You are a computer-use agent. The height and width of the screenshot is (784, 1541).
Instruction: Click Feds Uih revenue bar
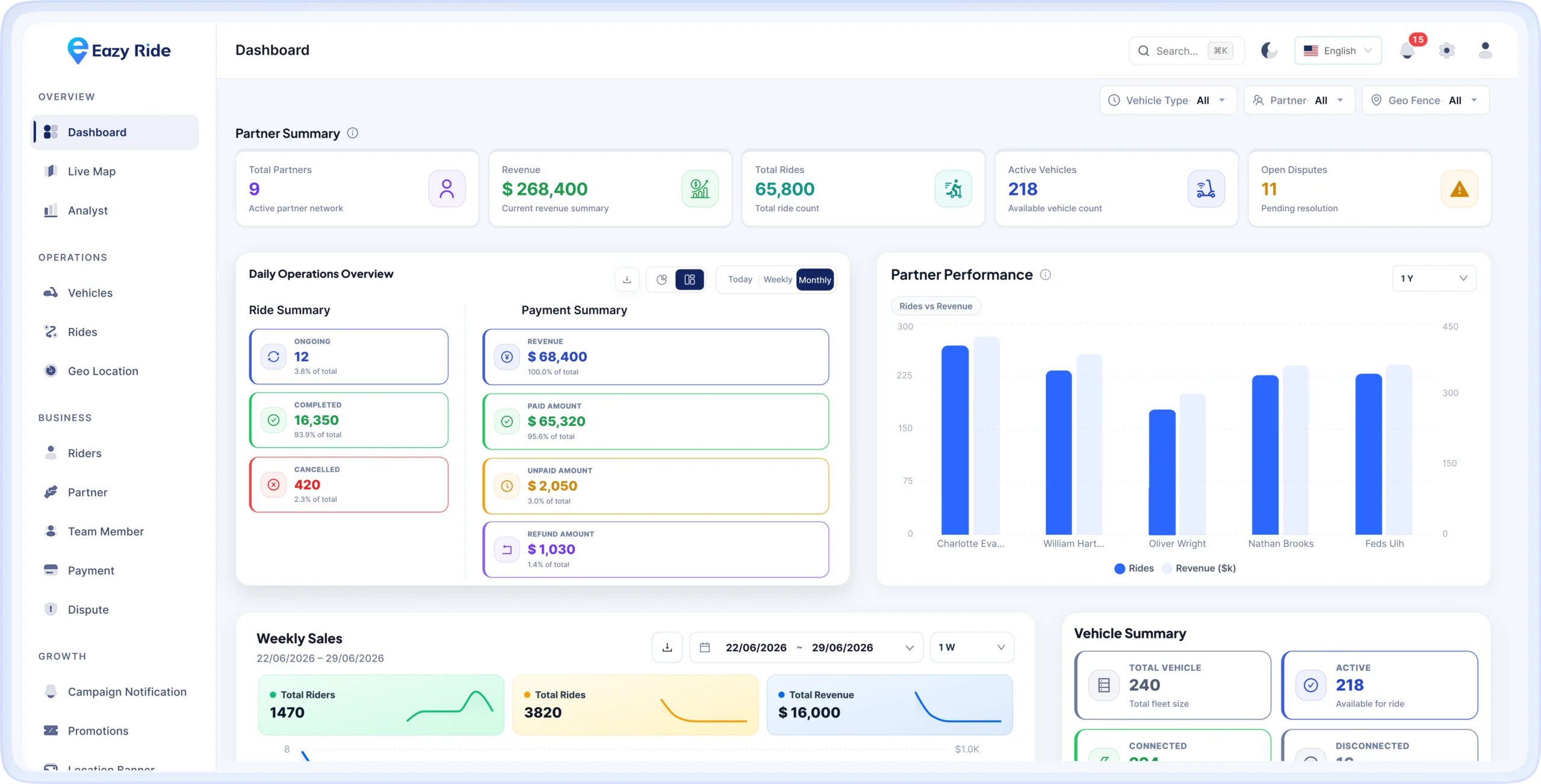click(x=1399, y=449)
